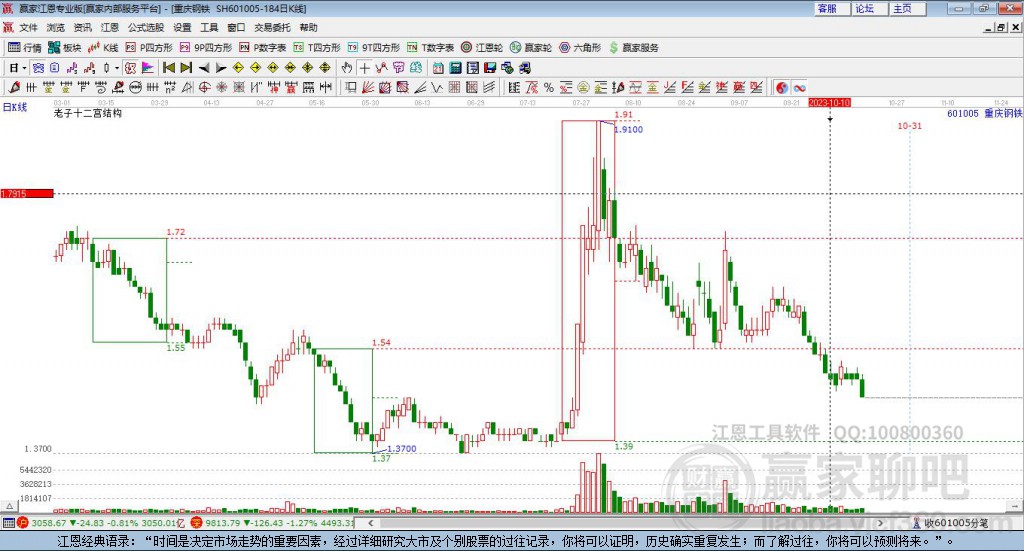Click the black right arrow step-forward icon
This screenshot has height=551, width=1024.
221,68
